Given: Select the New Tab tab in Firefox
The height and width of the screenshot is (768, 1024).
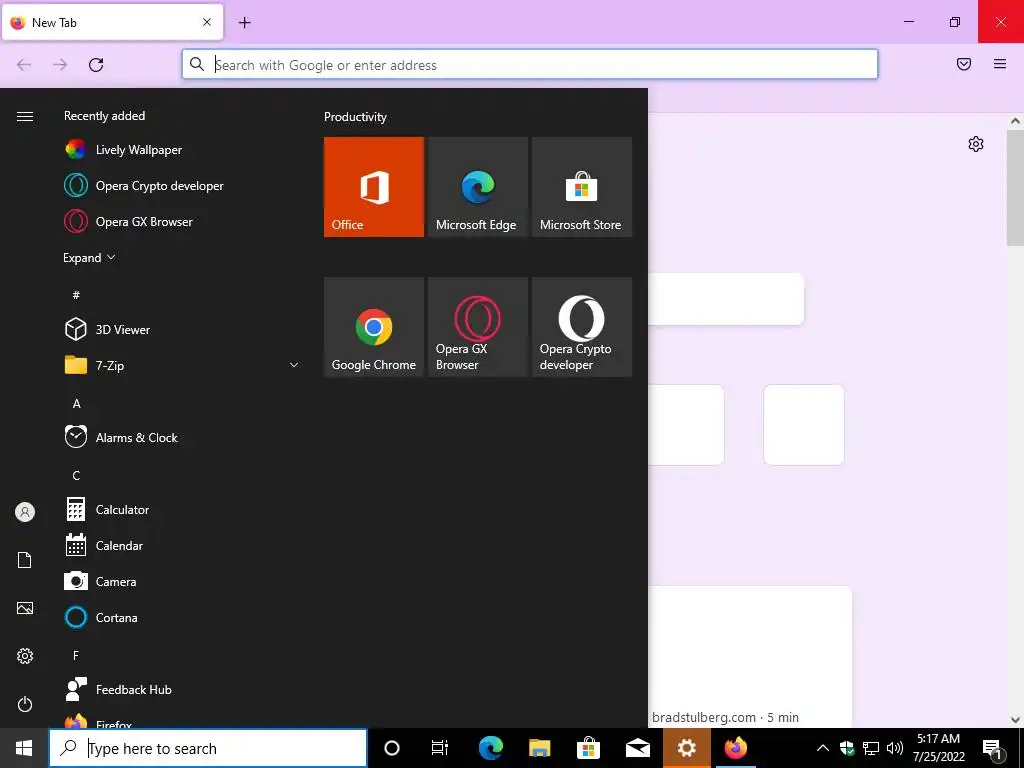Looking at the screenshot, I should (x=112, y=22).
